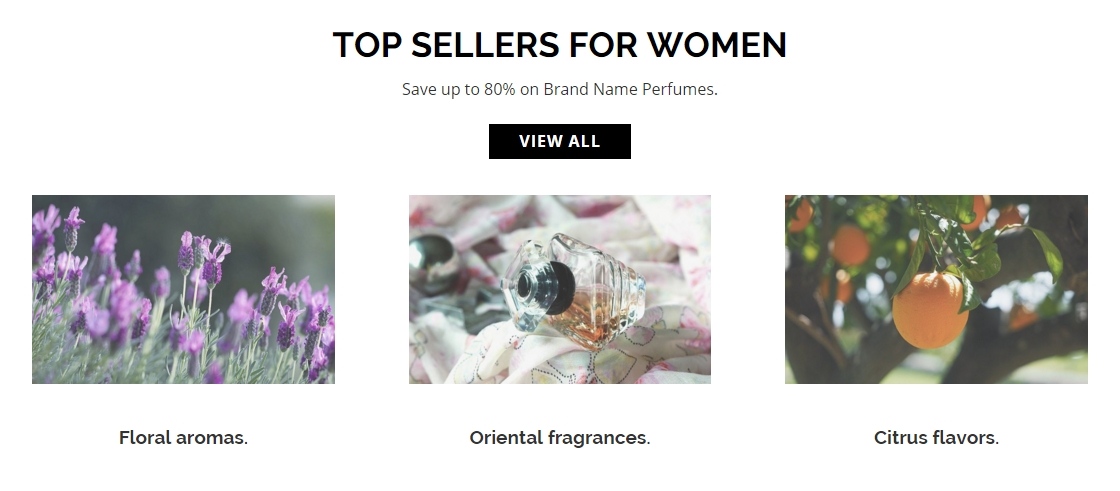Select the orange tree image
Viewport: 1120px width, 491px height.
point(936,289)
